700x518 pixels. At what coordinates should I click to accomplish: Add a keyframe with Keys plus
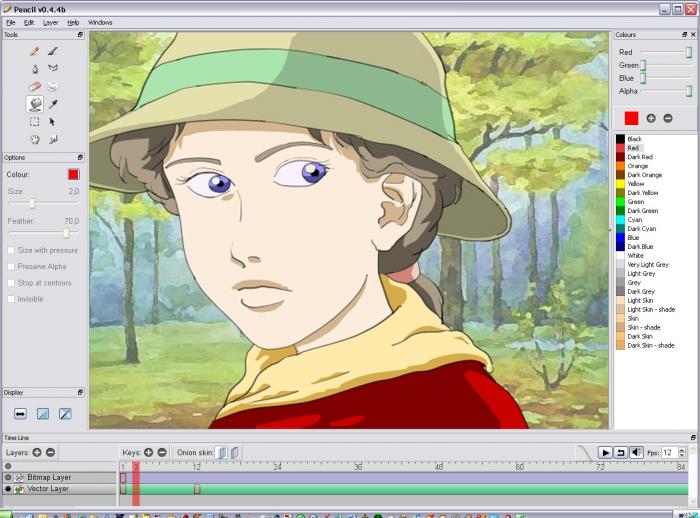click(148, 452)
